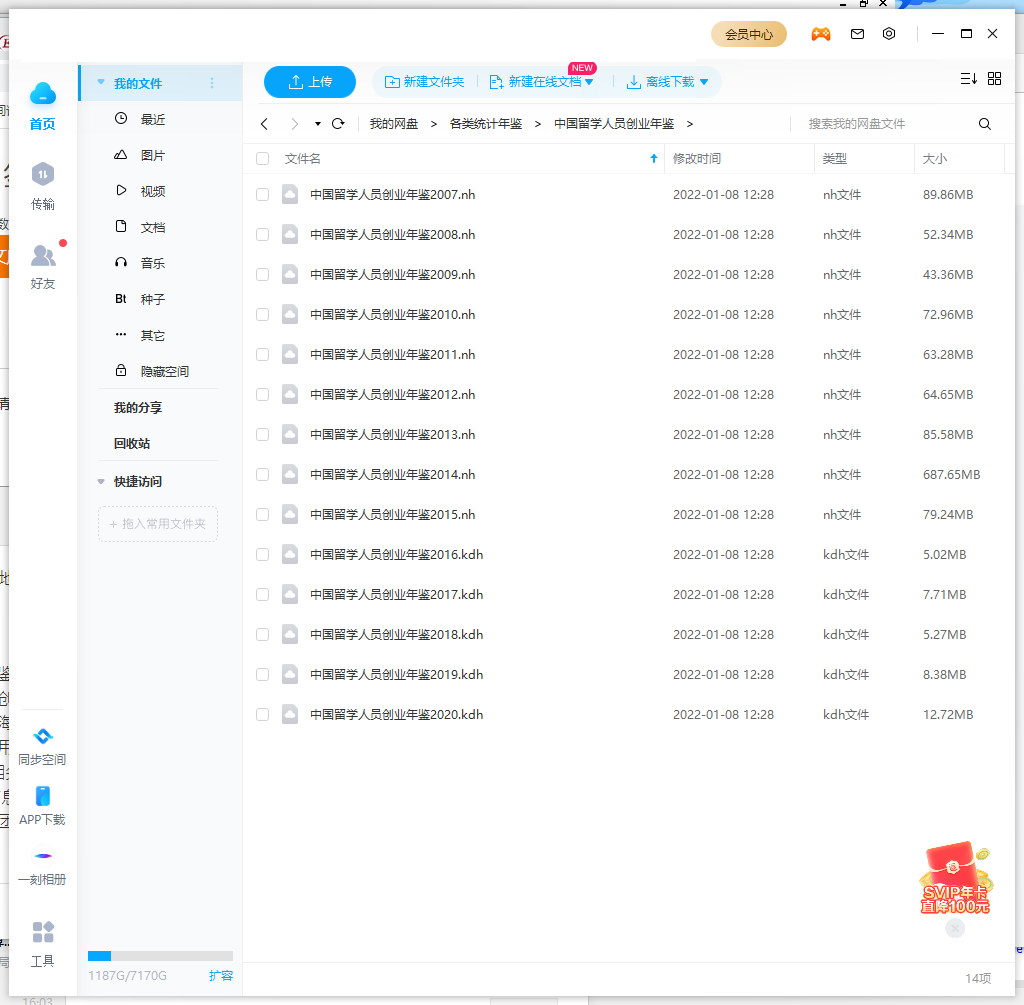Viewport: 1024px width, 1005px height.
Task: Click the APP下载 phone icon
Action: tap(42, 796)
